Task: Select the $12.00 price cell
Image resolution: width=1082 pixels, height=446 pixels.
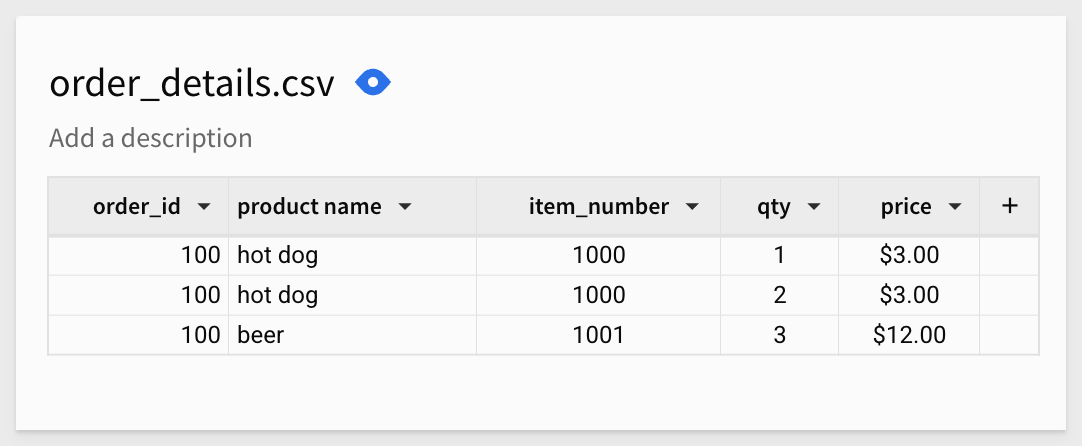Action: [909, 336]
